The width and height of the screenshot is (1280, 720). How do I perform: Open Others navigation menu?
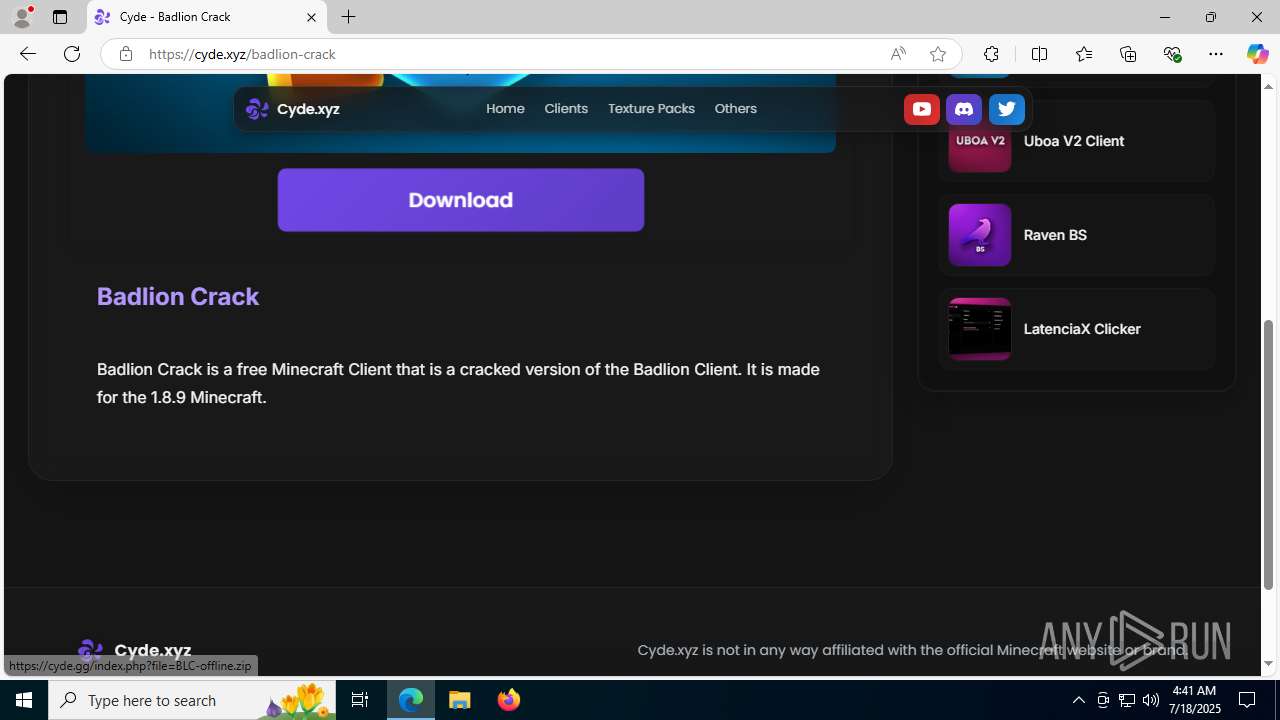pyautogui.click(x=735, y=109)
